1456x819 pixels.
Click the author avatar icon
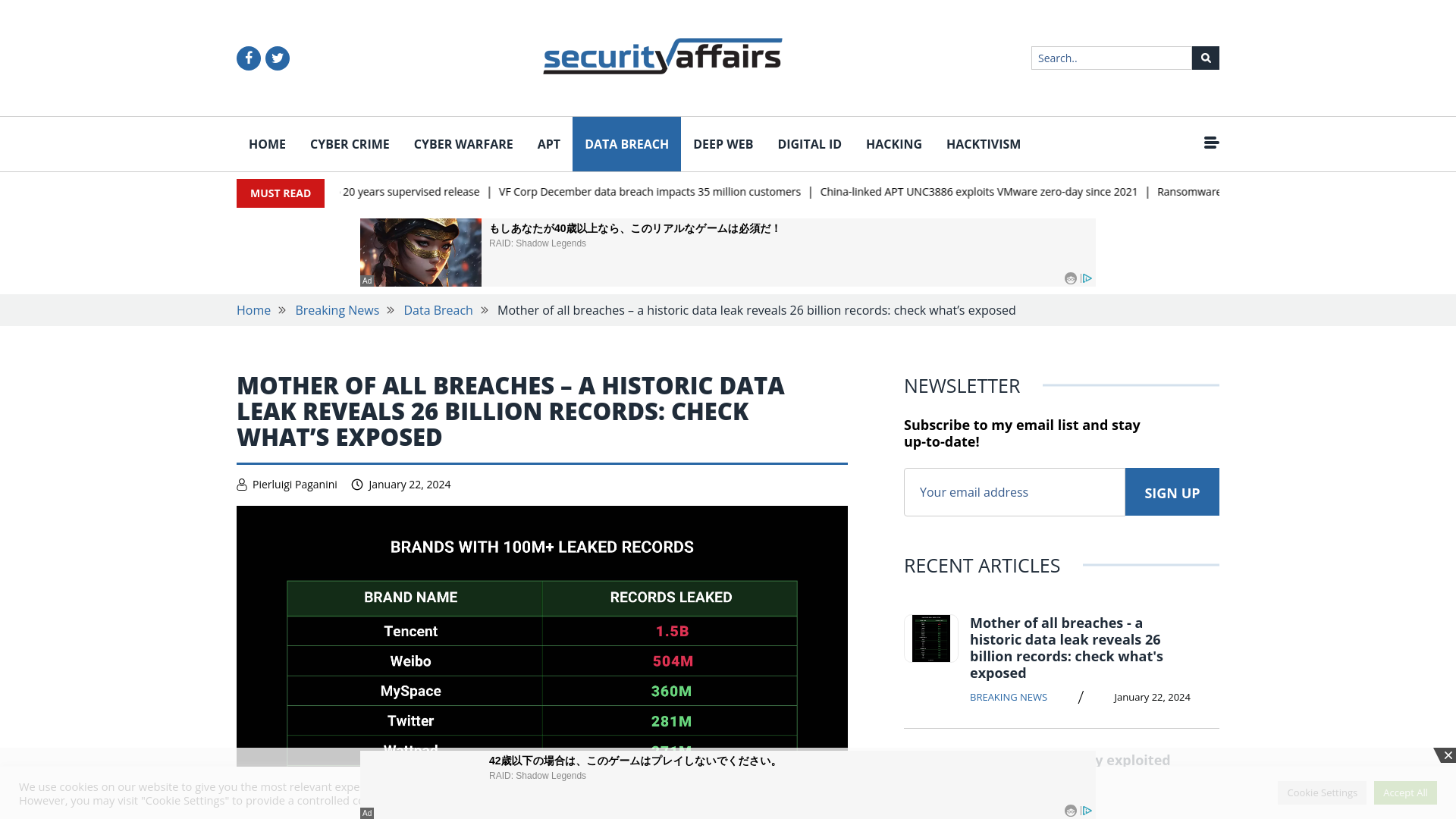242,484
